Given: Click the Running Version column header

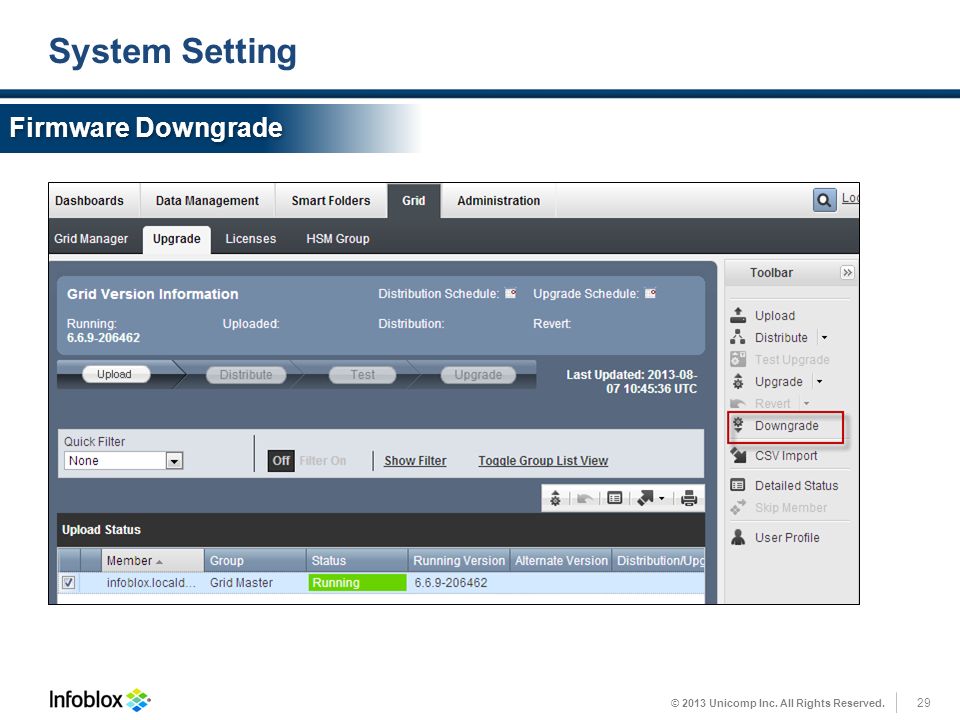Looking at the screenshot, I should [459, 560].
